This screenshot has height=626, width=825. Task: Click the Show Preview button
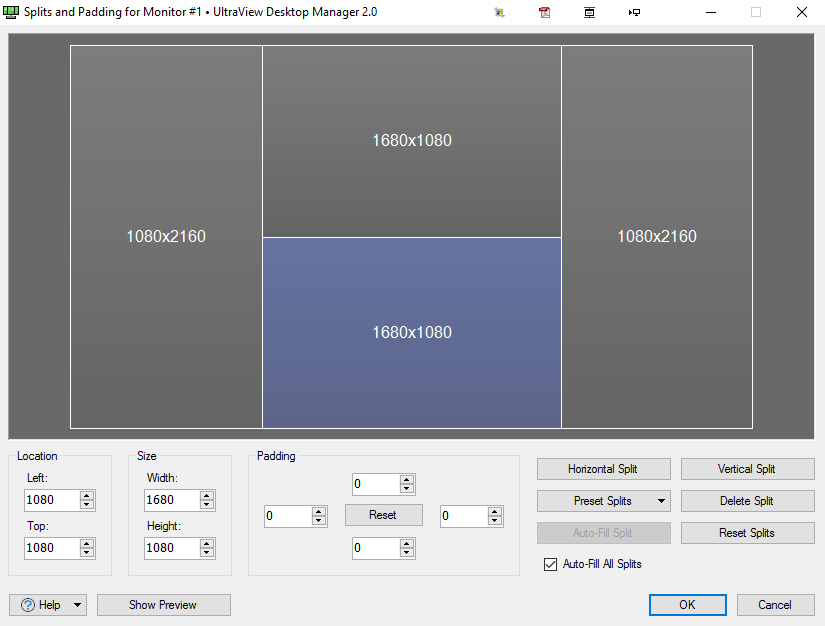(x=164, y=605)
